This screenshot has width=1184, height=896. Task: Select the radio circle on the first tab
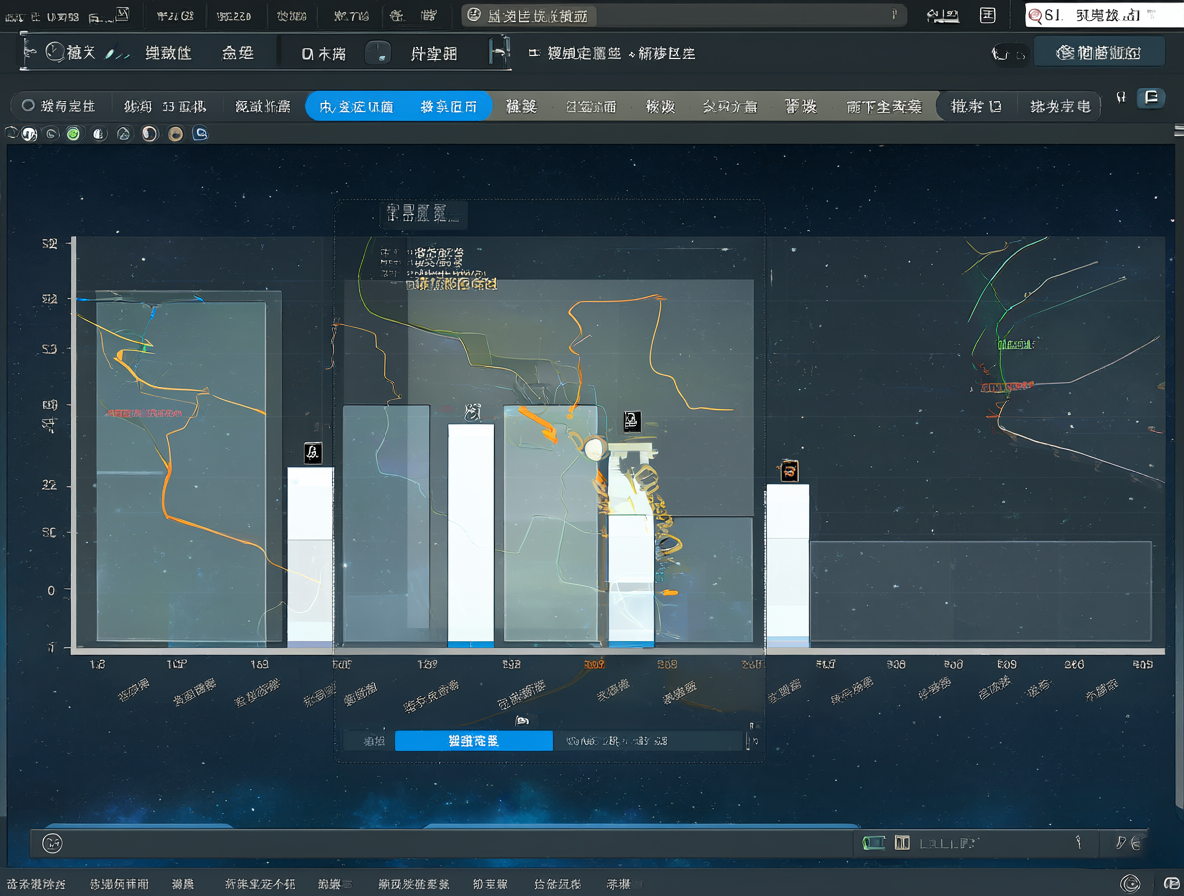click(28, 106)
